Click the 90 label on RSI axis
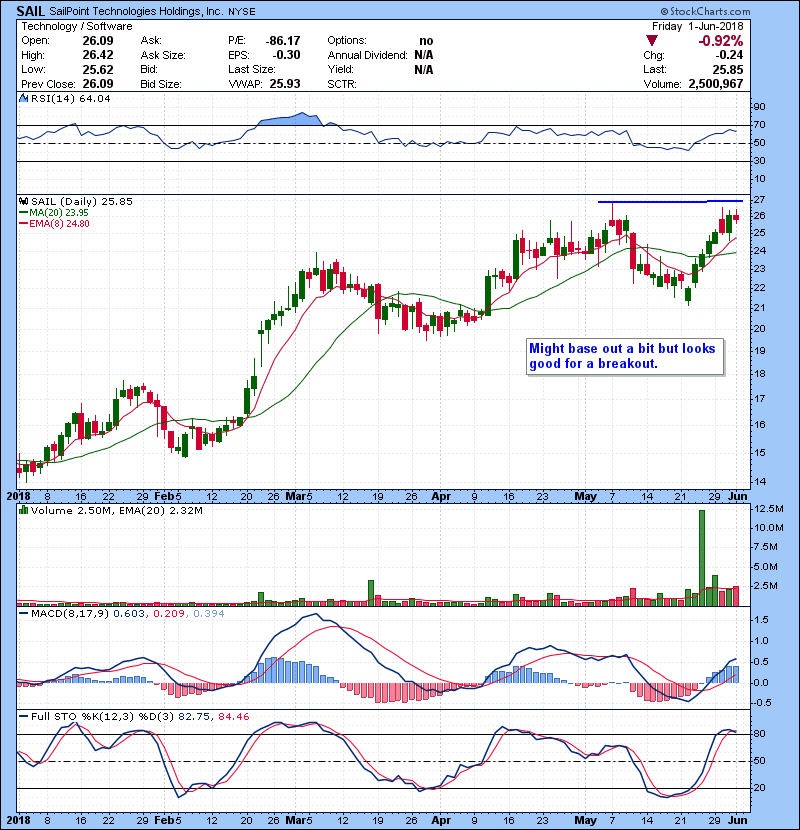 click(759, 107)
